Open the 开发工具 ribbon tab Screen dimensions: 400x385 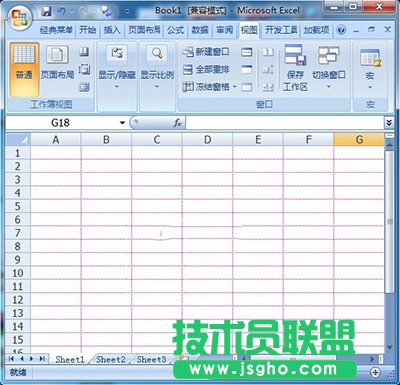coord(281,30)
